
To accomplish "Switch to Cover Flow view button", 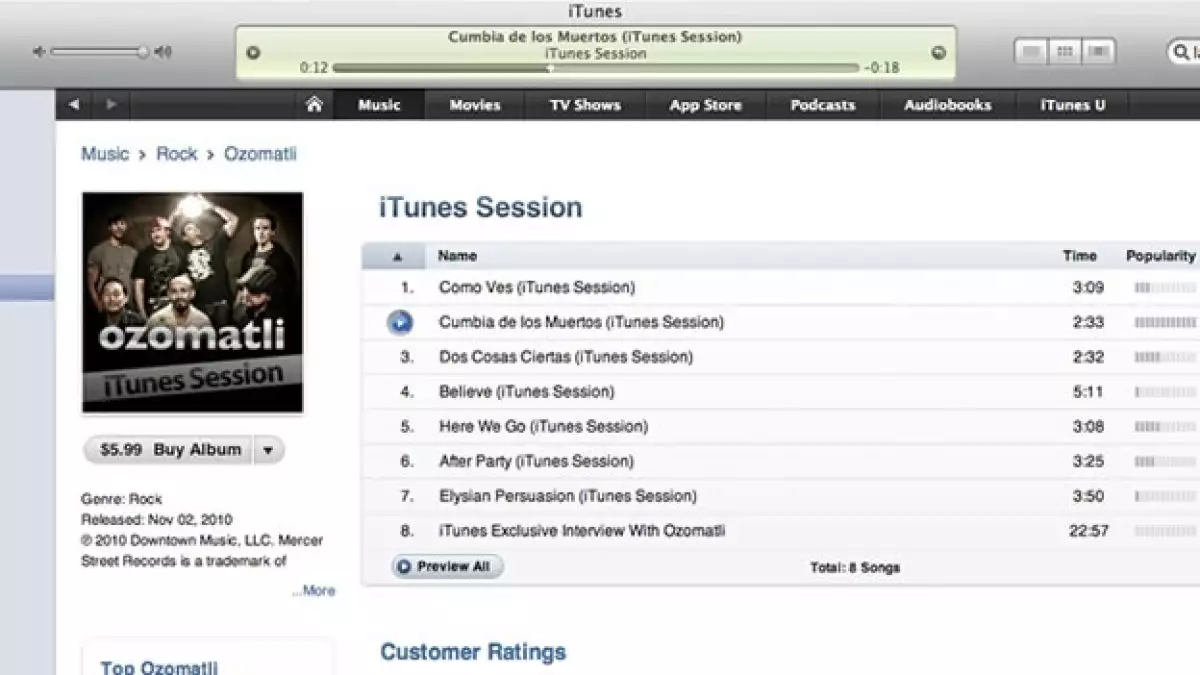I will pyautogui.click(x=1099, y=51).
